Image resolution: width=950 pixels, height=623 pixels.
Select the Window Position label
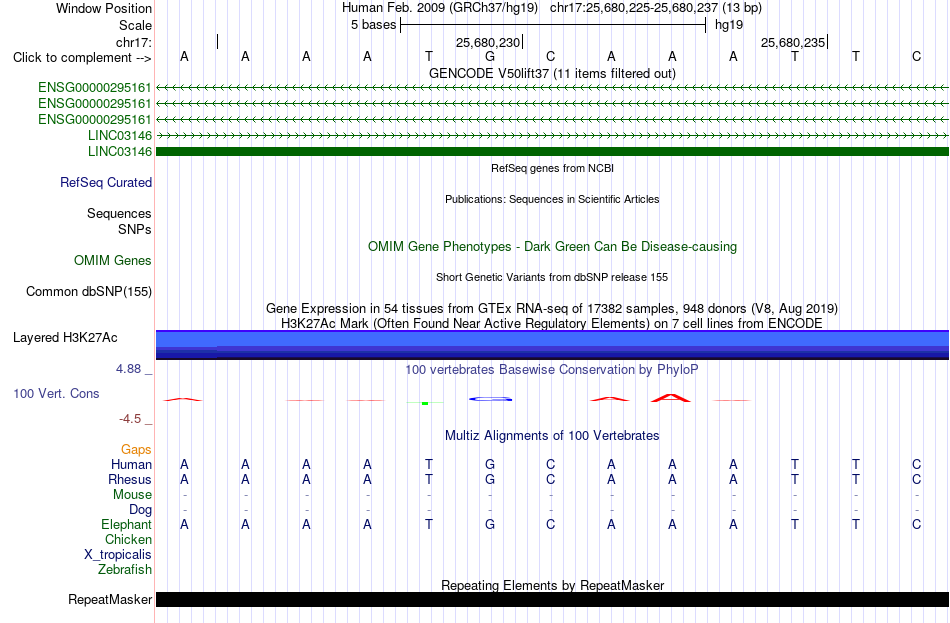(x=104, y=8)
